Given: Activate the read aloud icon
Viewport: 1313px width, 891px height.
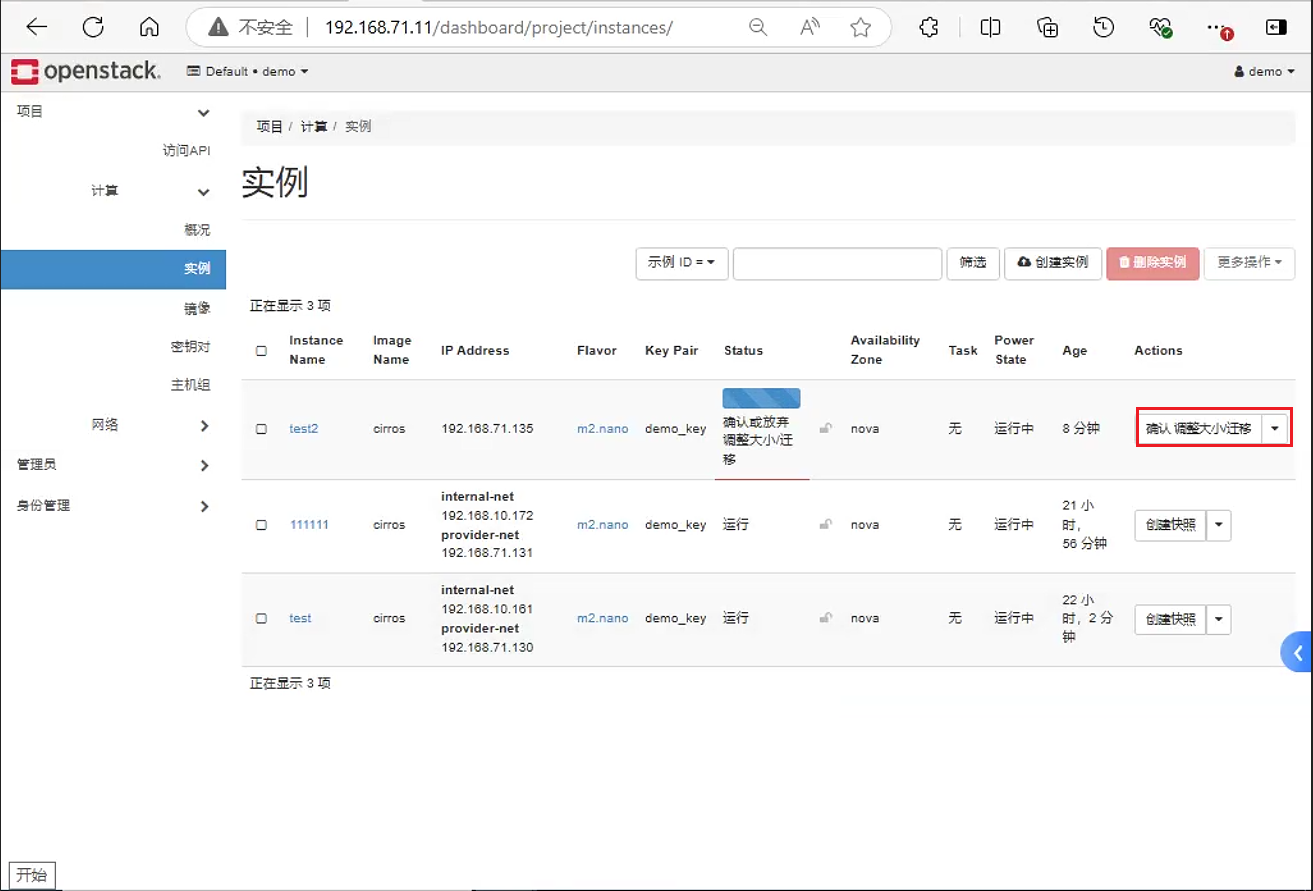Looking at the screenshot, I should tap(810, 28).
